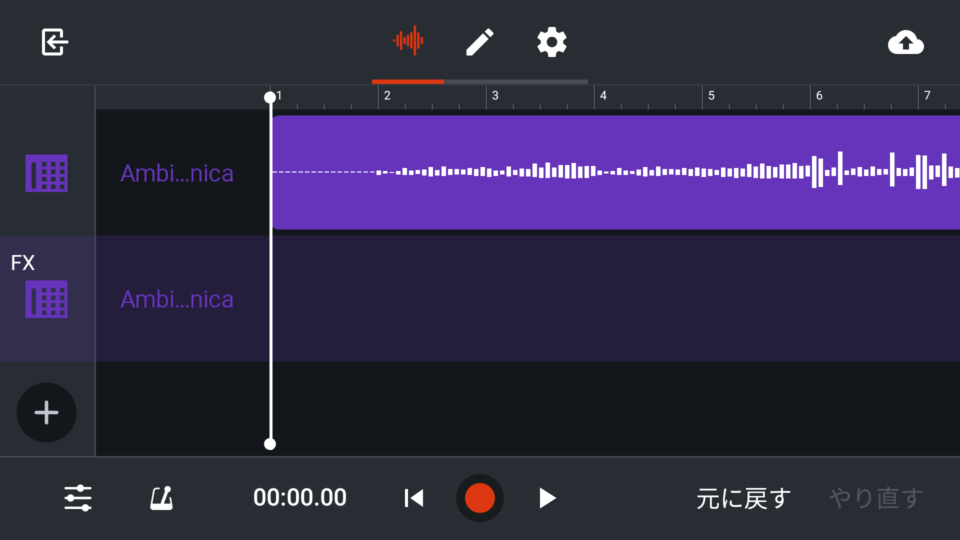Image resolution: width=960 pixels, height=540 pixels.
Task: Click 元に戻す to undo
Action: (744, 498)
